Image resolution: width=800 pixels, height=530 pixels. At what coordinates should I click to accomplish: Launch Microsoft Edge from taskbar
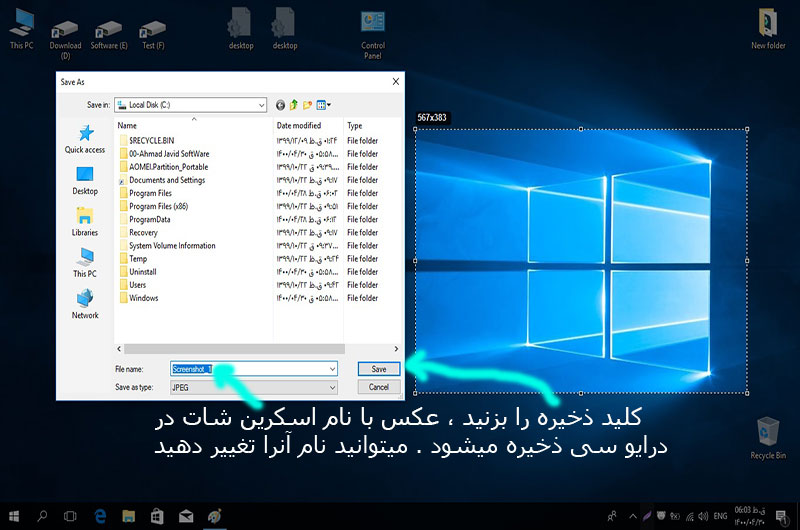[101, 516]
